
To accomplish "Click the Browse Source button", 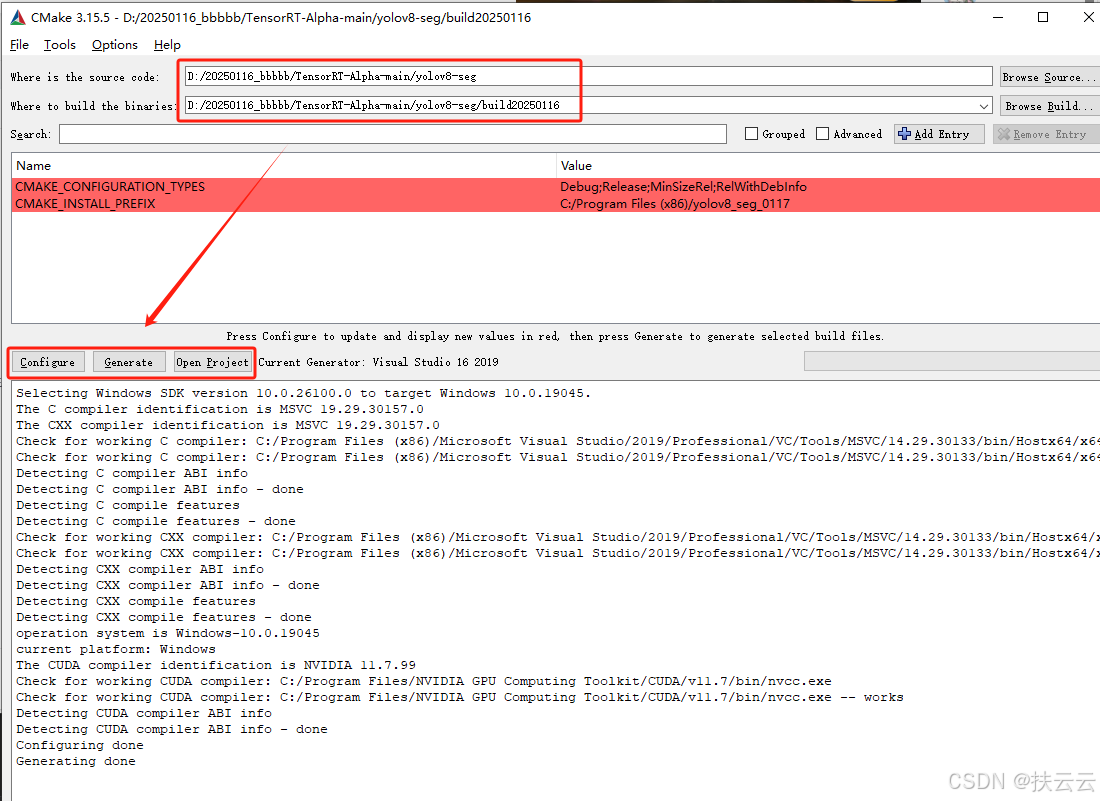I will tap(1049, 77).
